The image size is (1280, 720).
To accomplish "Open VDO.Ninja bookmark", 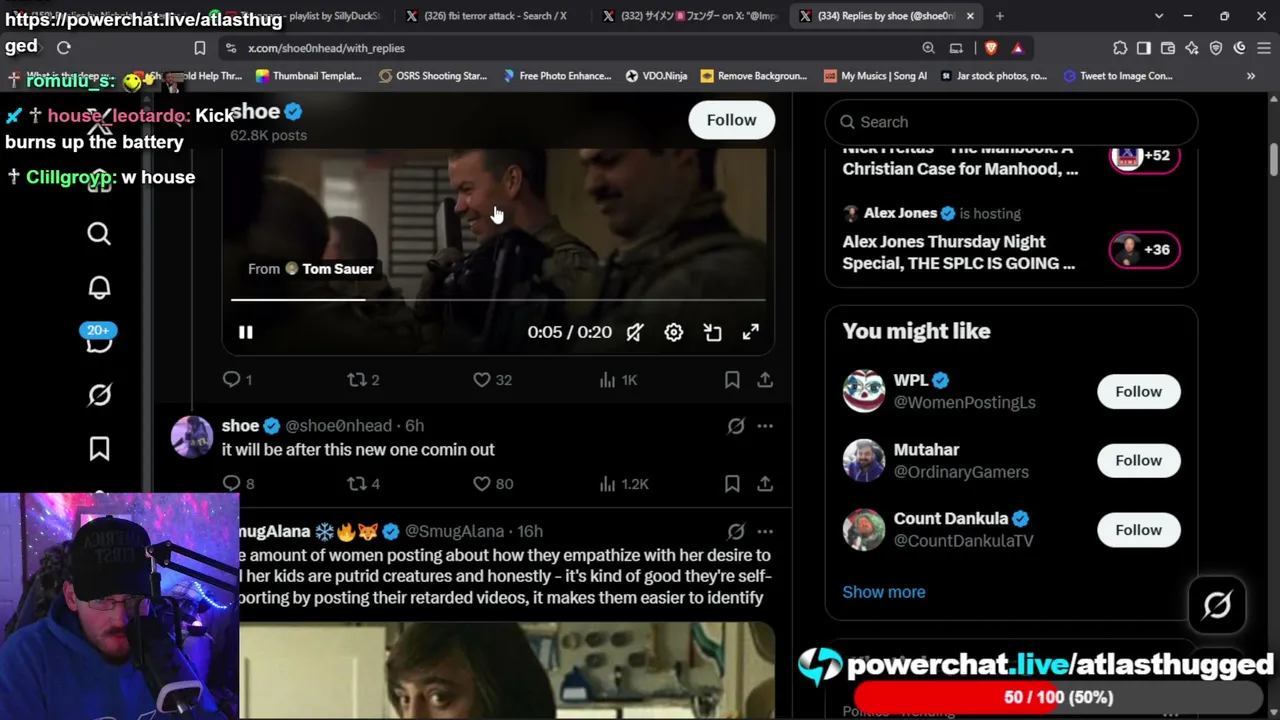I will (x=656, y=76).
